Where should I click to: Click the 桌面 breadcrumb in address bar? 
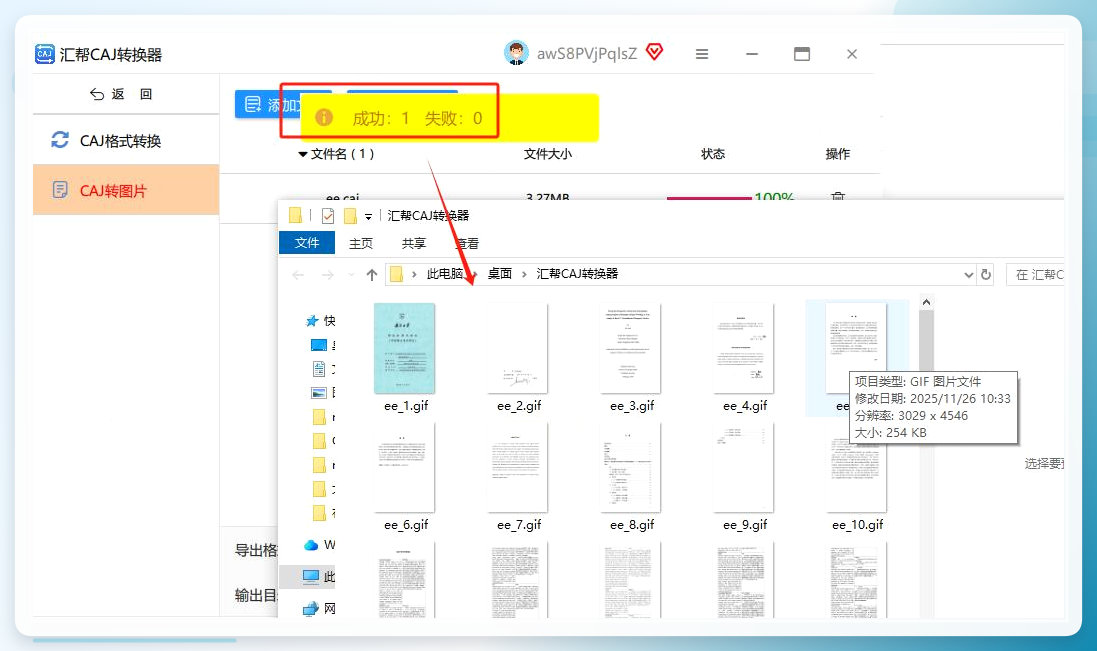(500, 274)
